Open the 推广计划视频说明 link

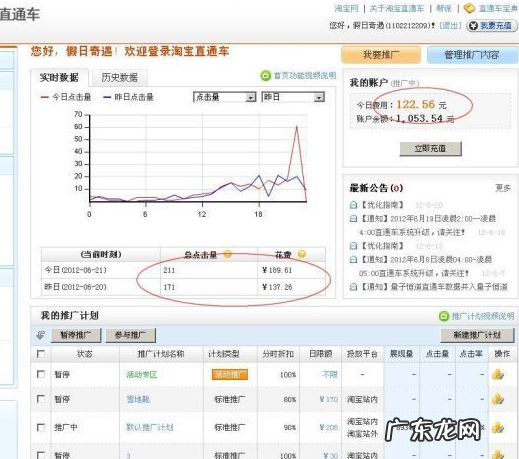(483, 316)
